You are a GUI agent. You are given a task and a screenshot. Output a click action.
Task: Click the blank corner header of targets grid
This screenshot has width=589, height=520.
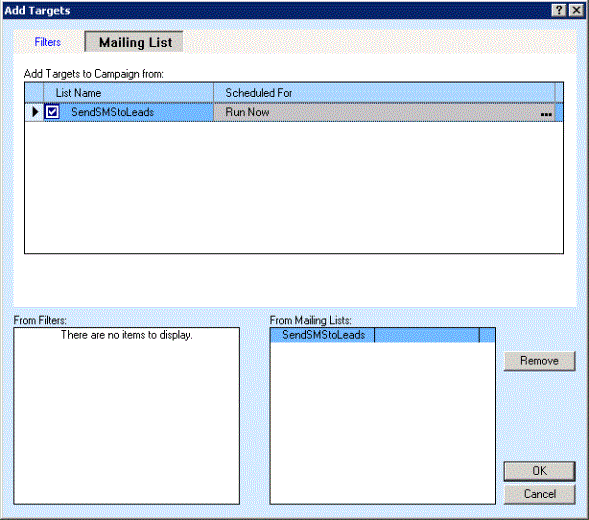(34, 93)
